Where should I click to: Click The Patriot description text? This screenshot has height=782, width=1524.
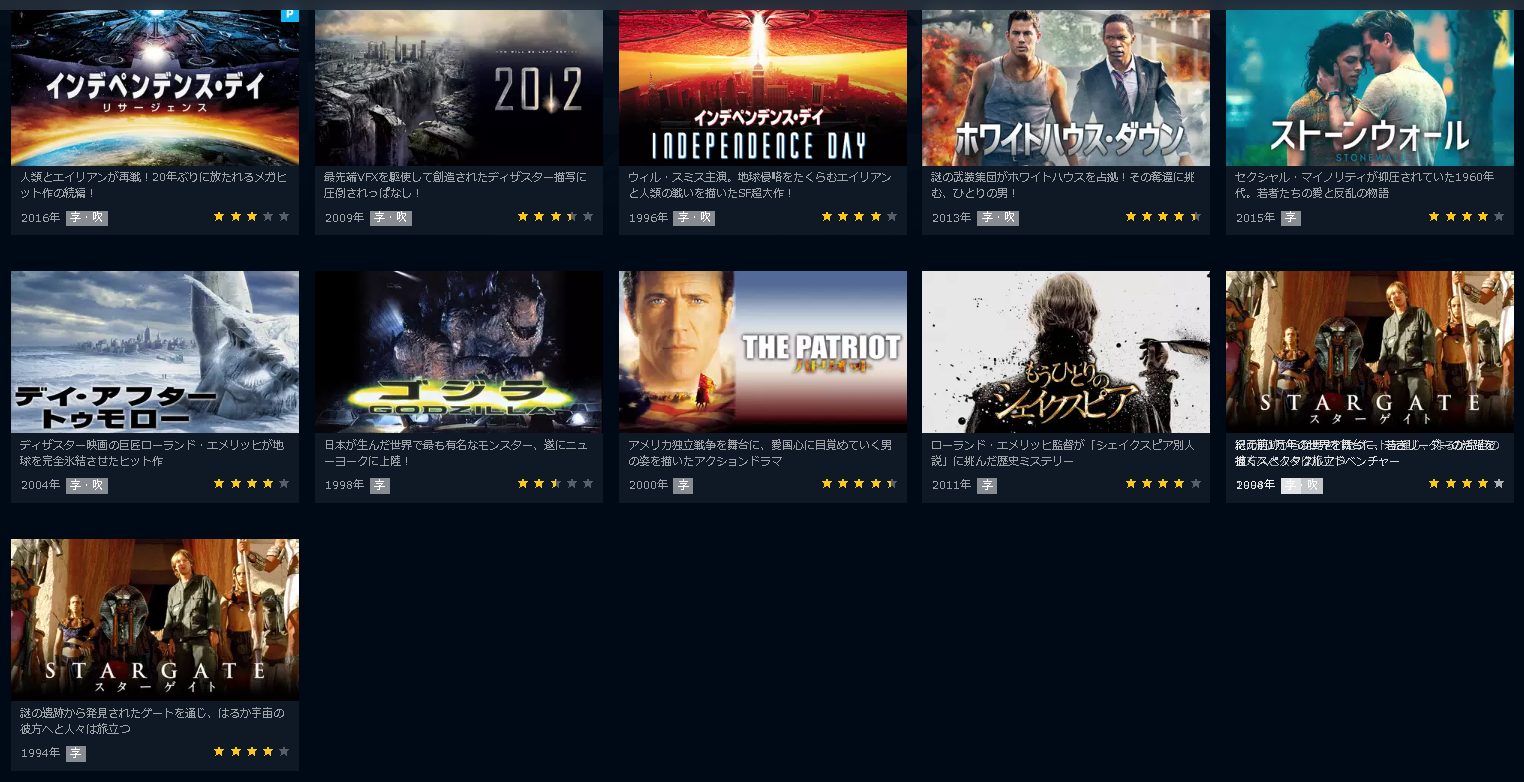coord(759,453)
